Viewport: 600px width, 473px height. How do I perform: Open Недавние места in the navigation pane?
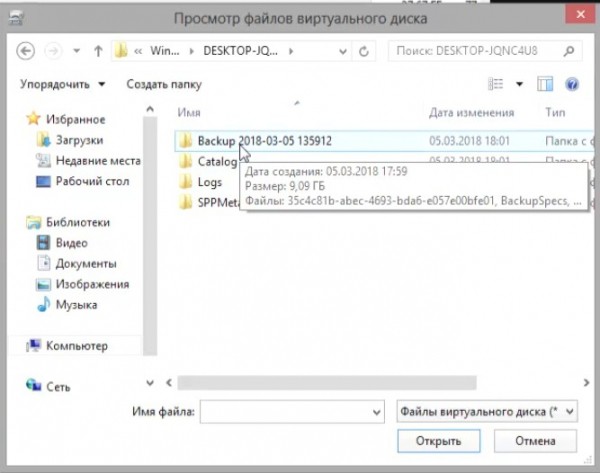[x=88, y=161]
